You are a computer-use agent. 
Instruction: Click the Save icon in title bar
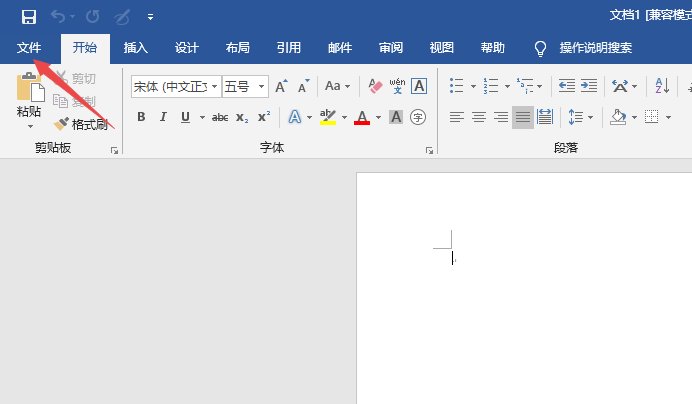tap(28, 16)
